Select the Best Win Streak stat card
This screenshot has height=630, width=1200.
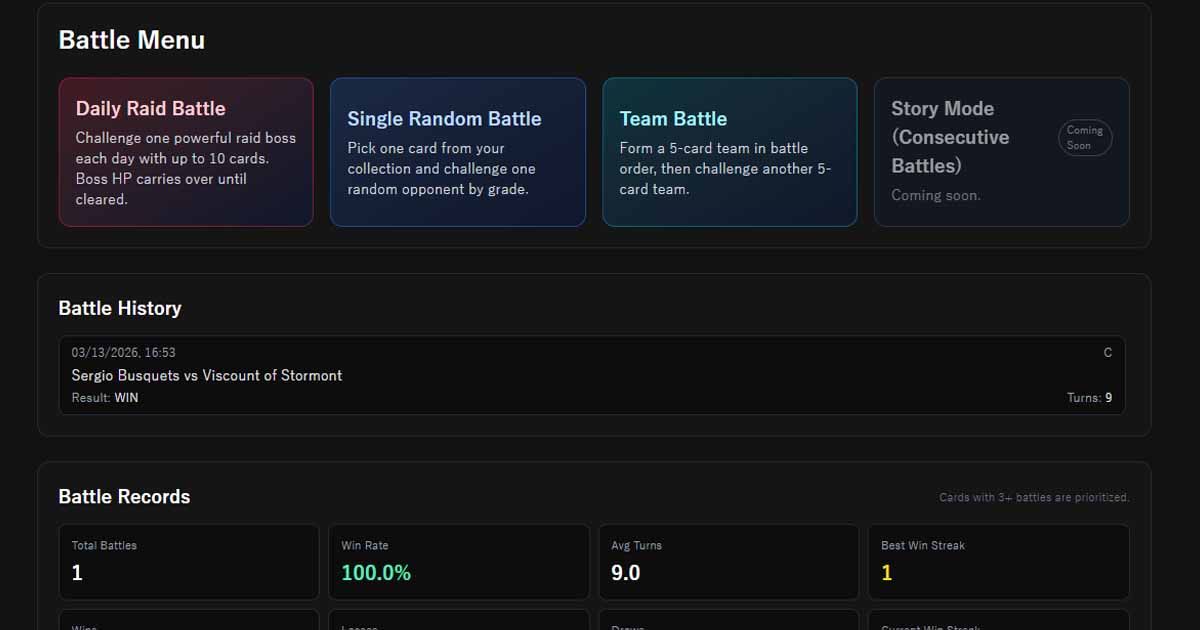point(998,561)
